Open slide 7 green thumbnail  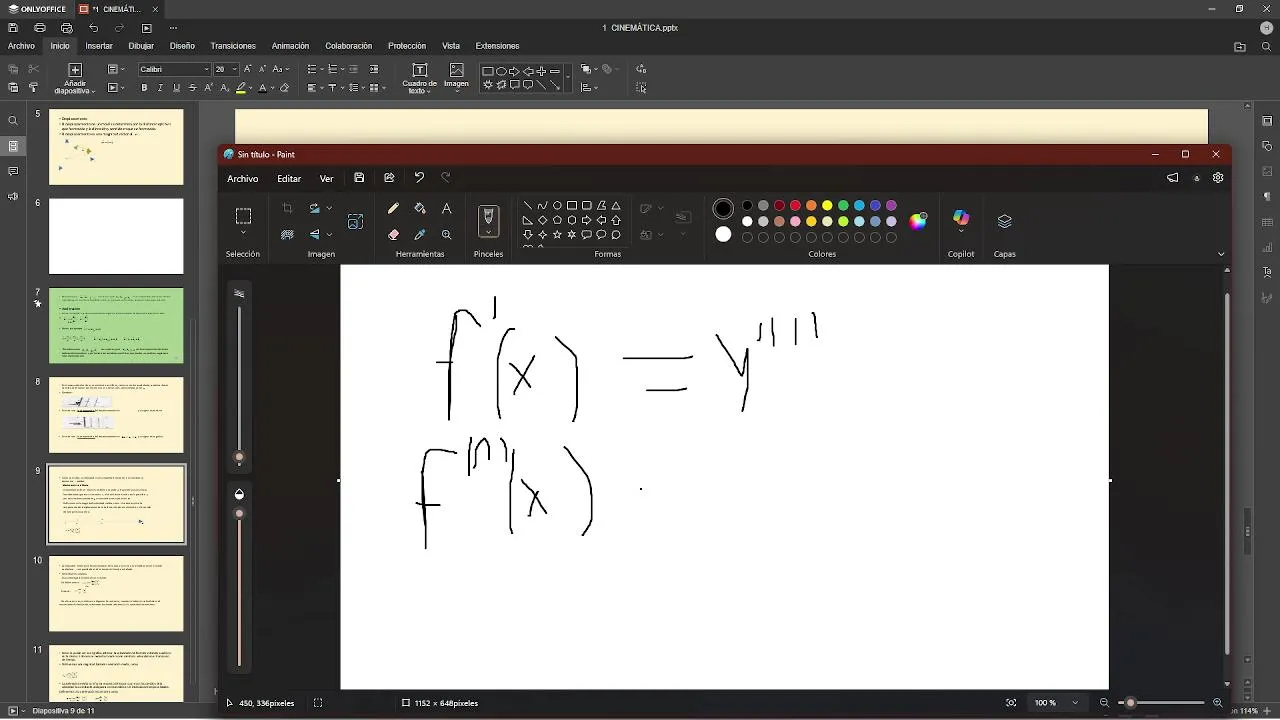(116, 326)
